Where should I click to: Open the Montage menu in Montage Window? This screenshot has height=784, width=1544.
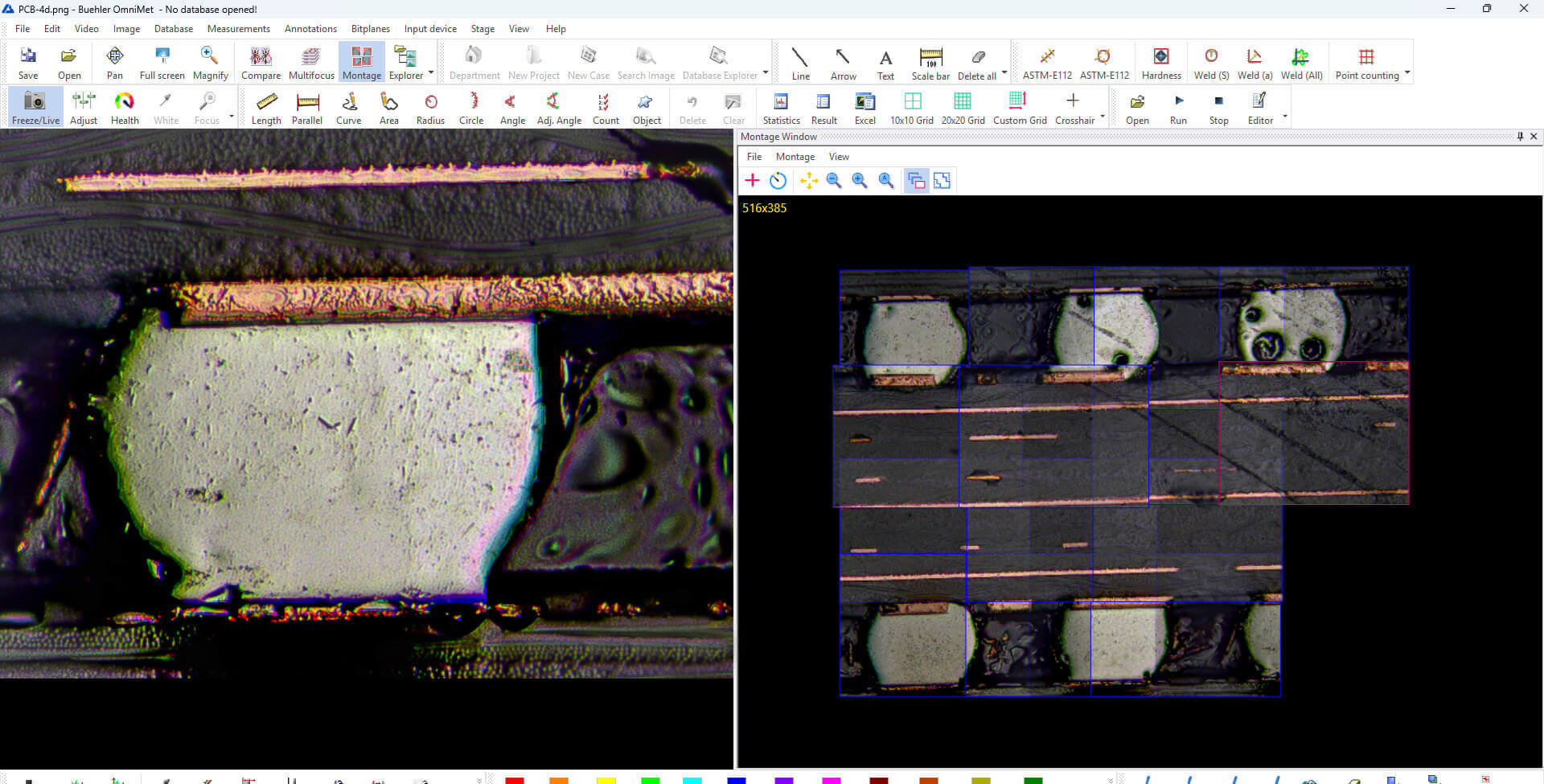[x=795, y=157]
